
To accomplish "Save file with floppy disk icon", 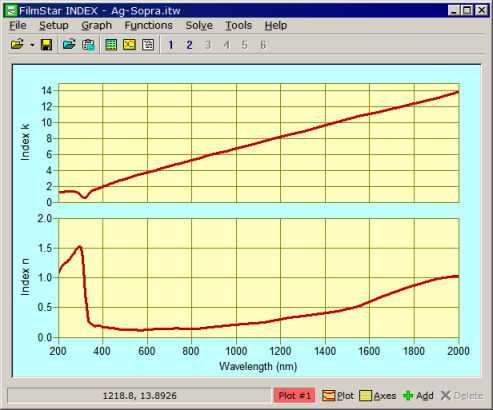I will click(46, 44).
